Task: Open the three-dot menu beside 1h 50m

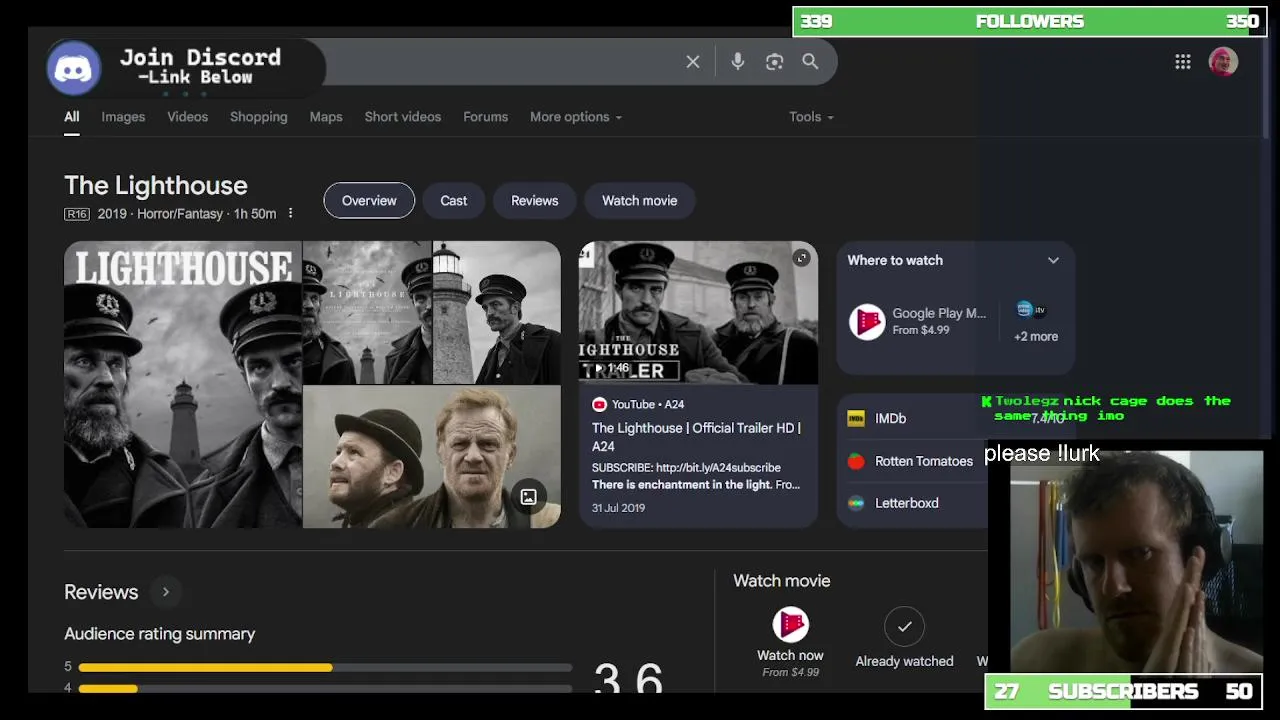Action: [291, 213]
